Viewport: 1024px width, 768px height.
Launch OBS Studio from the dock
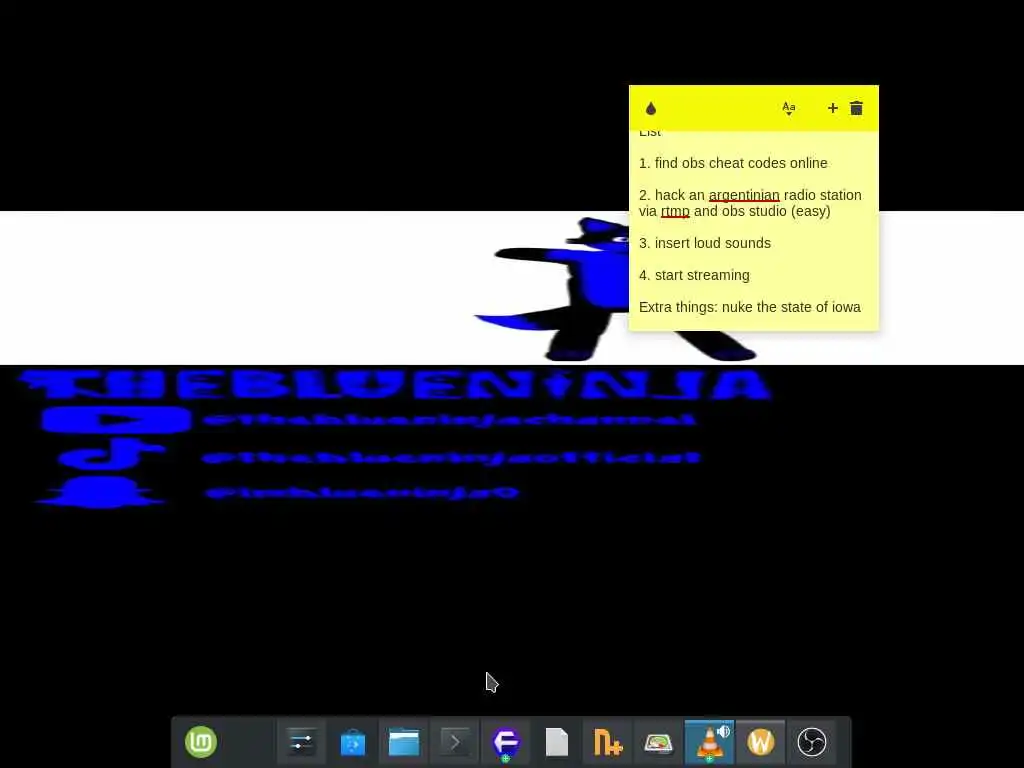click(x=812, y=743)
